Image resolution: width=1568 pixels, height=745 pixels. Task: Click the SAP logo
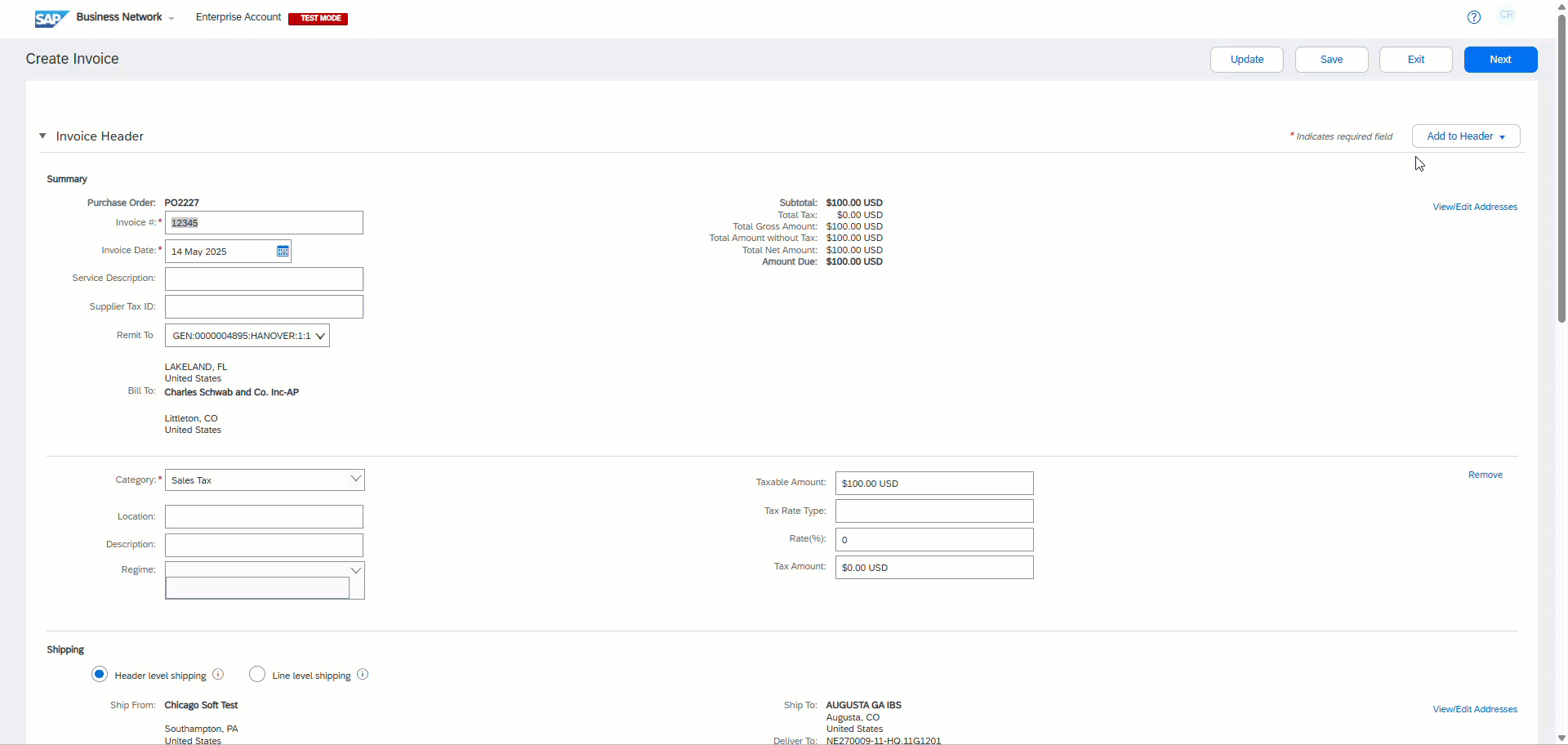[51, 18]
